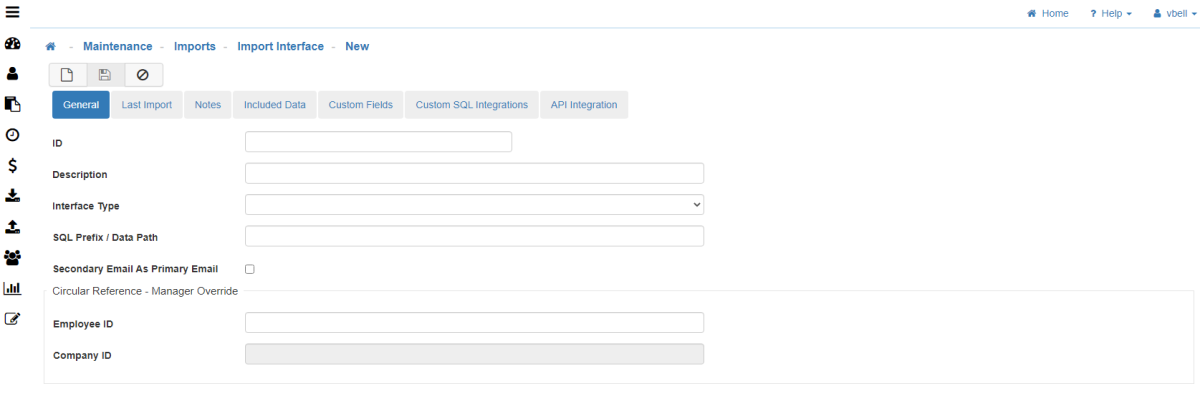Viewport: 1200px width, 407px height.
Task: Open the users group icon in sidebar
Action: 13,257
